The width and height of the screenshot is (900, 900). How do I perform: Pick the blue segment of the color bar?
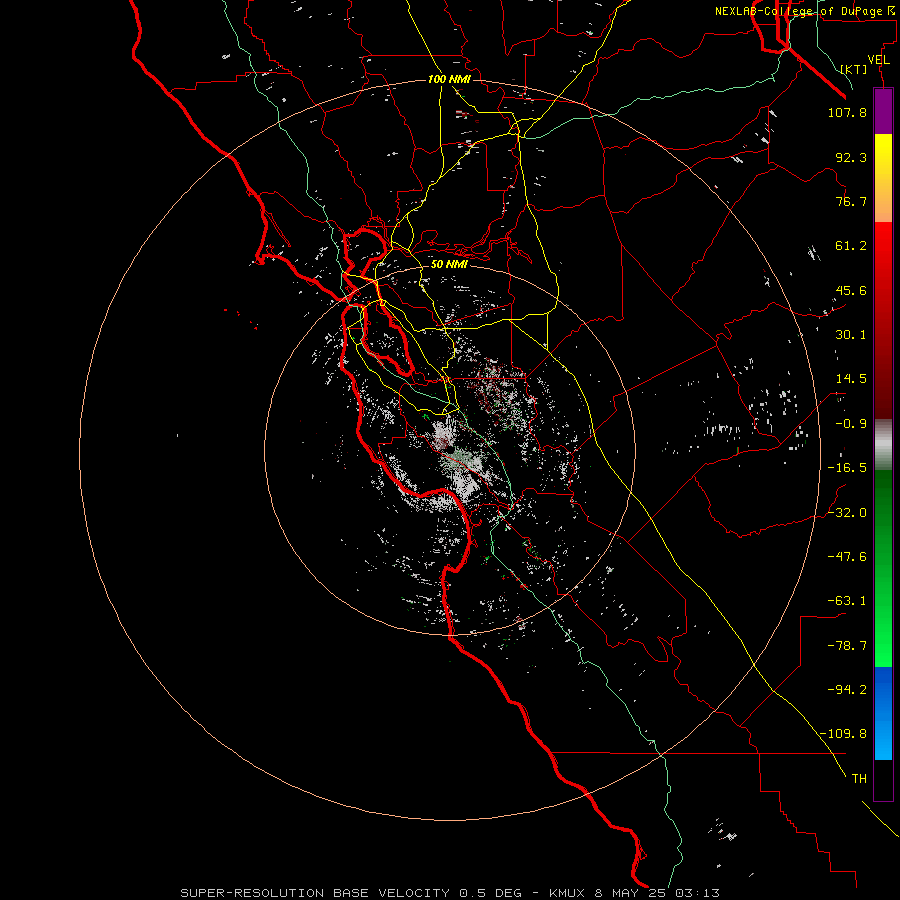(883, 713)
